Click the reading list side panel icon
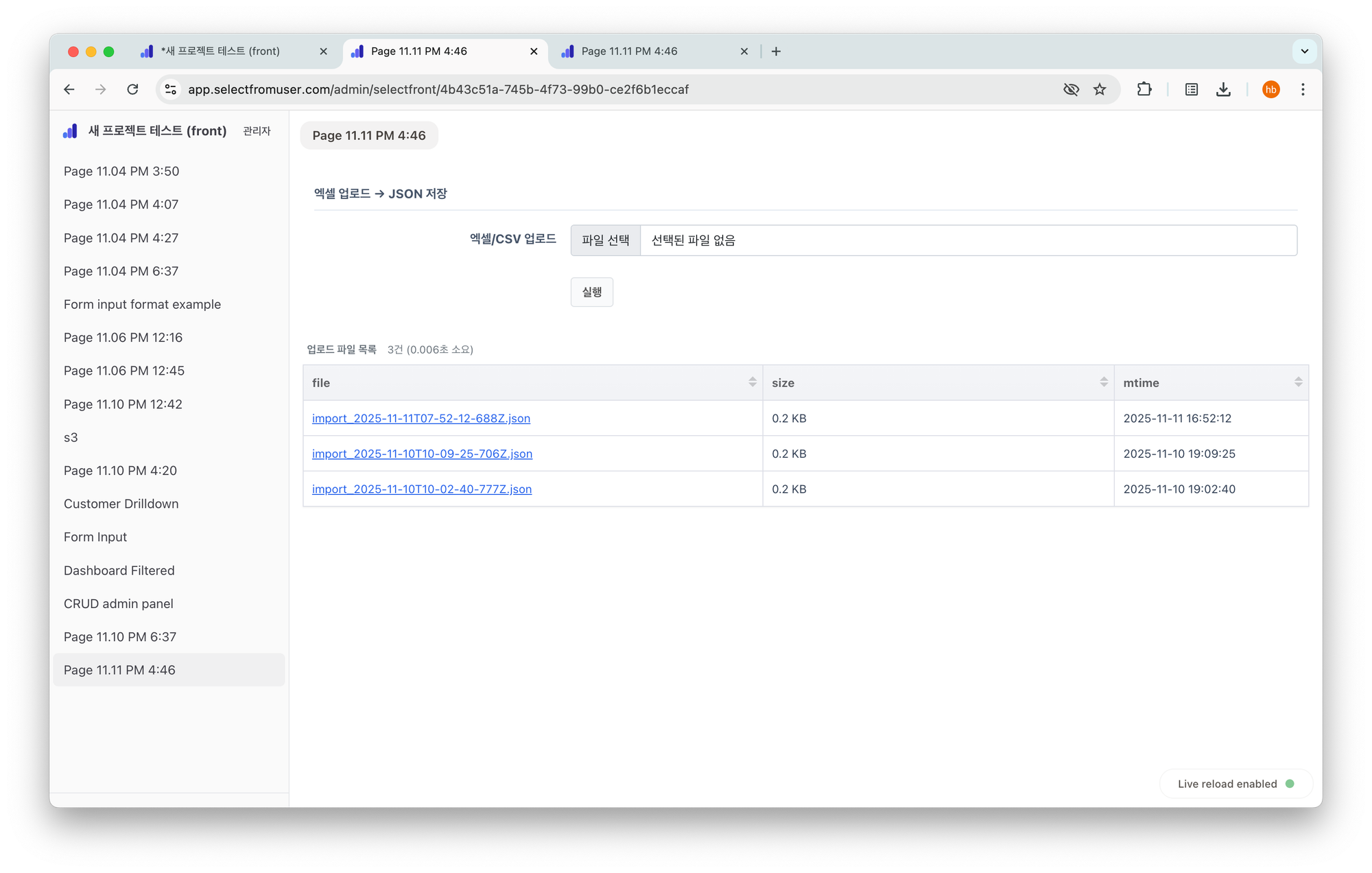The height and width of the screenshot is (873, 1372). (x=1192, y=89)
